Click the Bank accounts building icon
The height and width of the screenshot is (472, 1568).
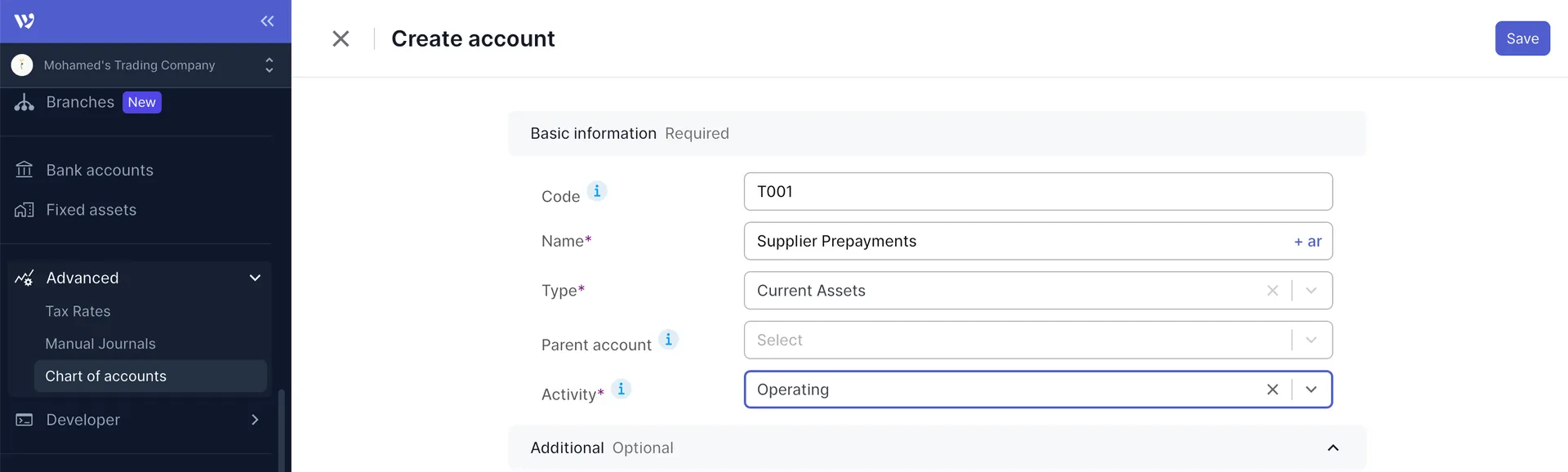click(24, 170)
